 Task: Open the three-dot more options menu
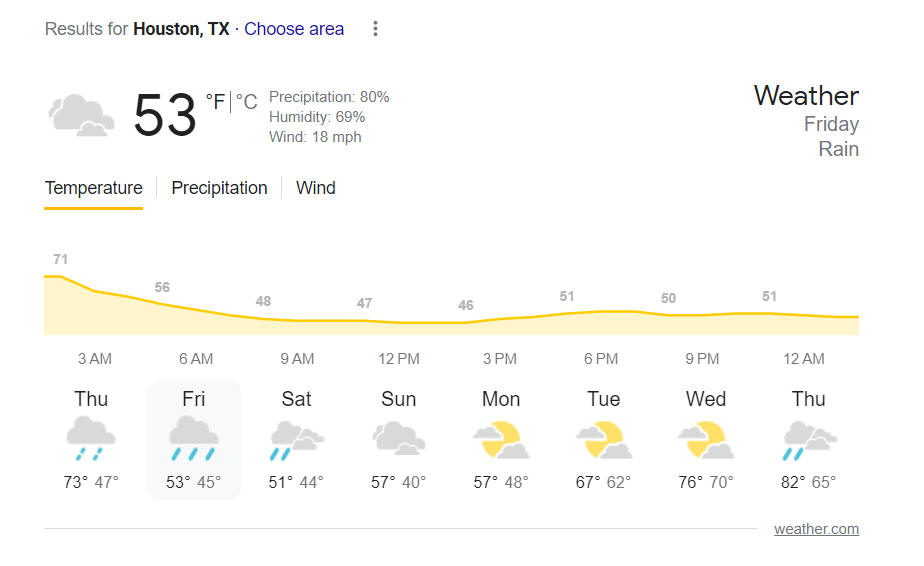(376, 29)
